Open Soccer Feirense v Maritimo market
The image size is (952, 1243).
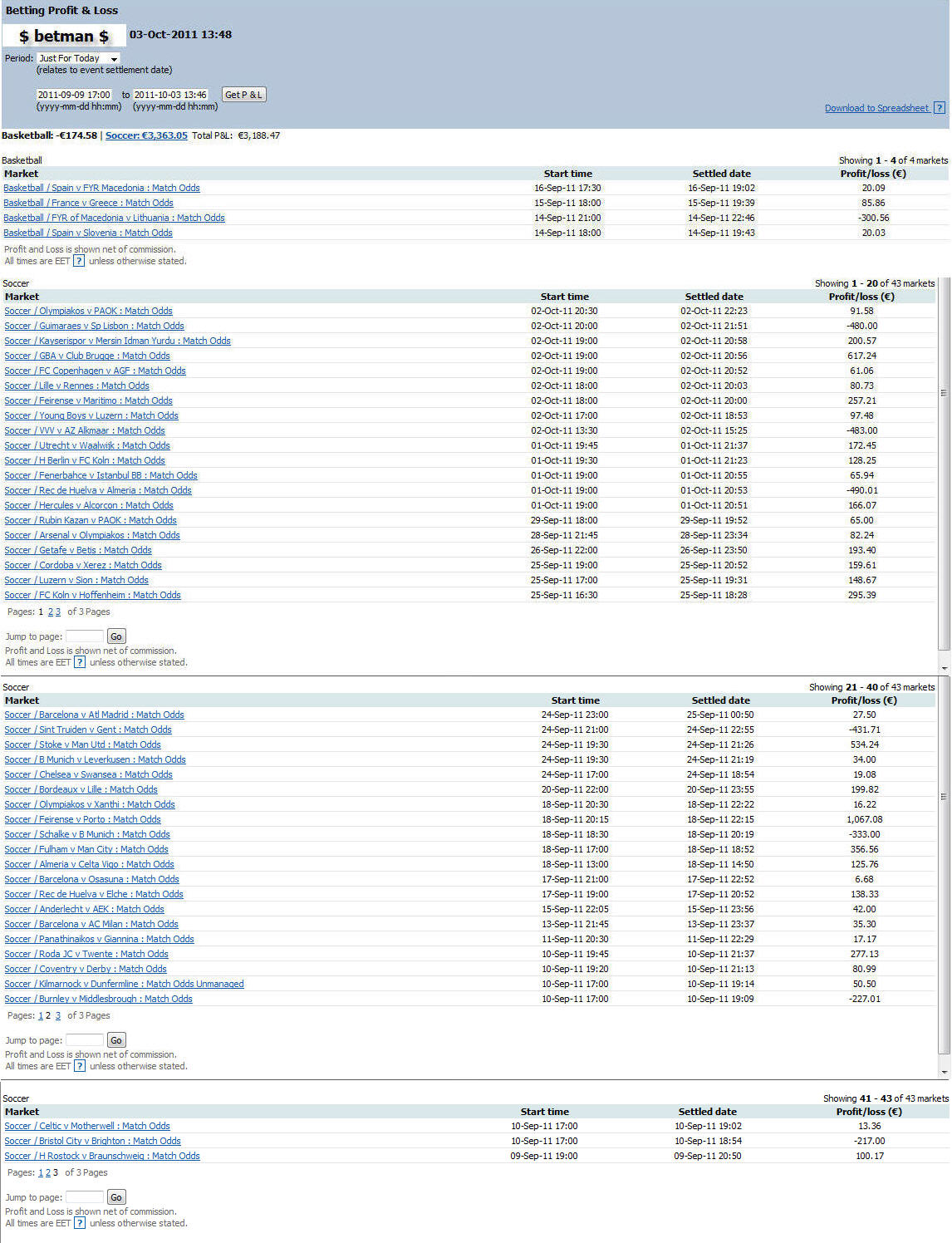pyautogui.click(x=88, y=400)
